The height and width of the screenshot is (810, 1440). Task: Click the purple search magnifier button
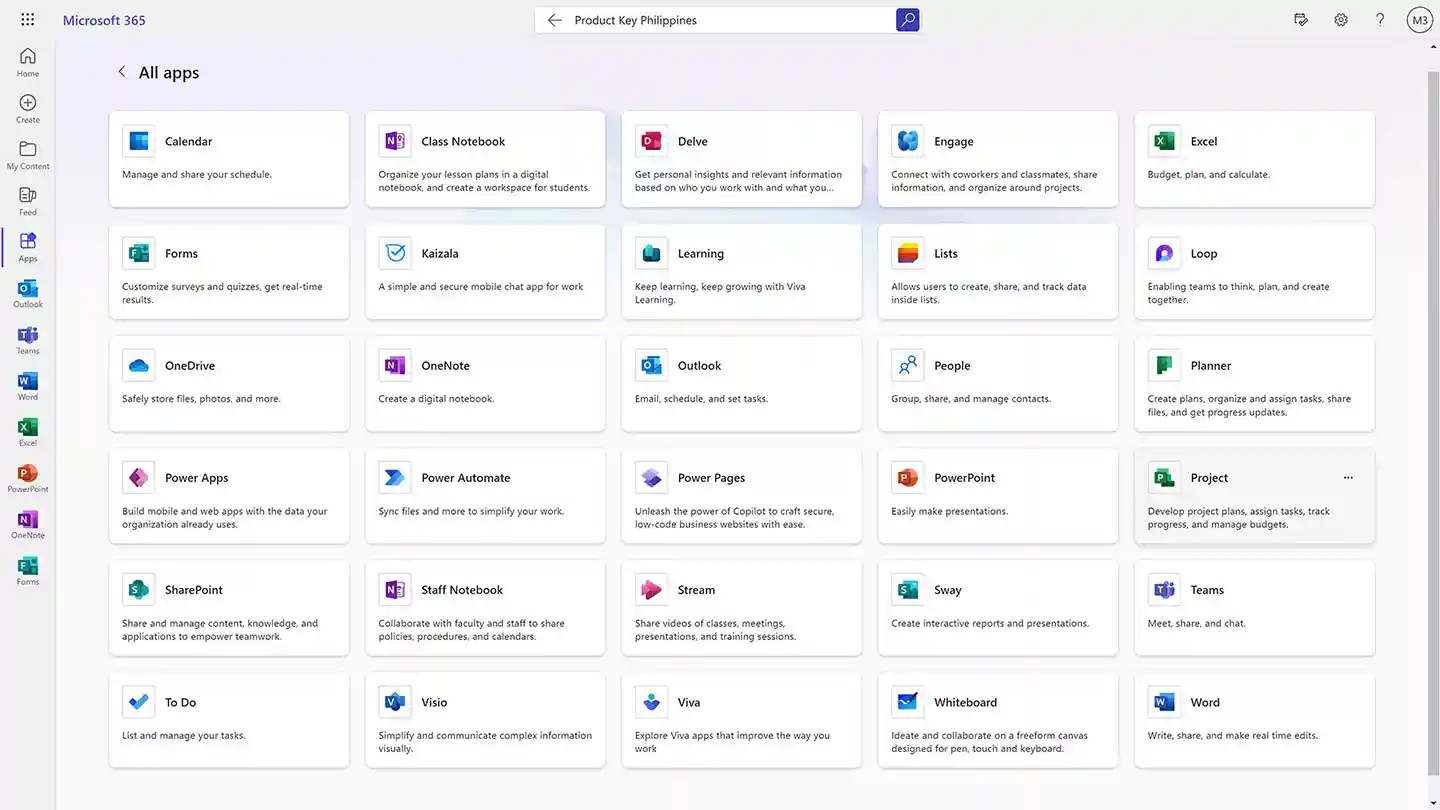[x=907, y=20]
